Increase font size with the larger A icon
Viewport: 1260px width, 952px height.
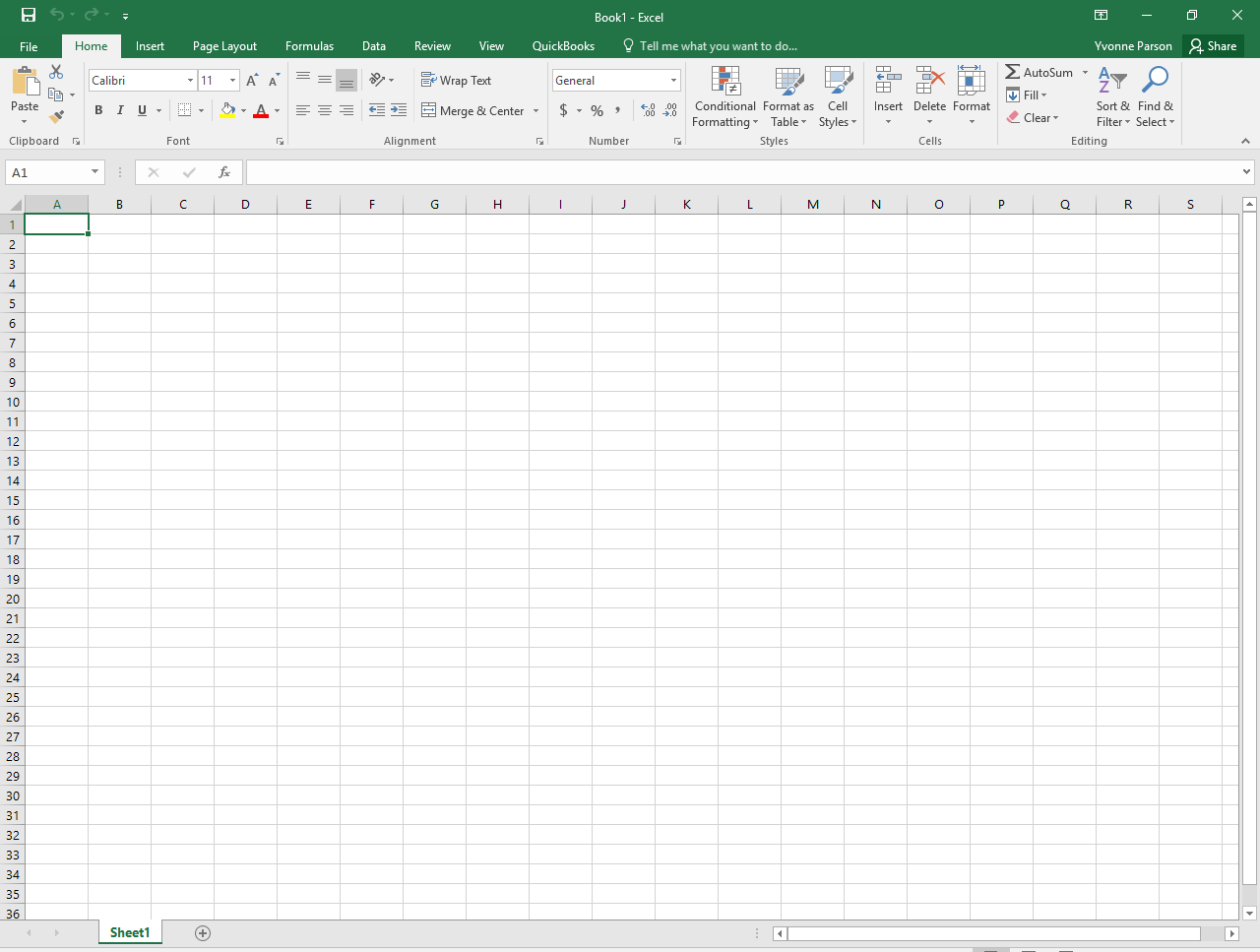[x=252, y=80]
